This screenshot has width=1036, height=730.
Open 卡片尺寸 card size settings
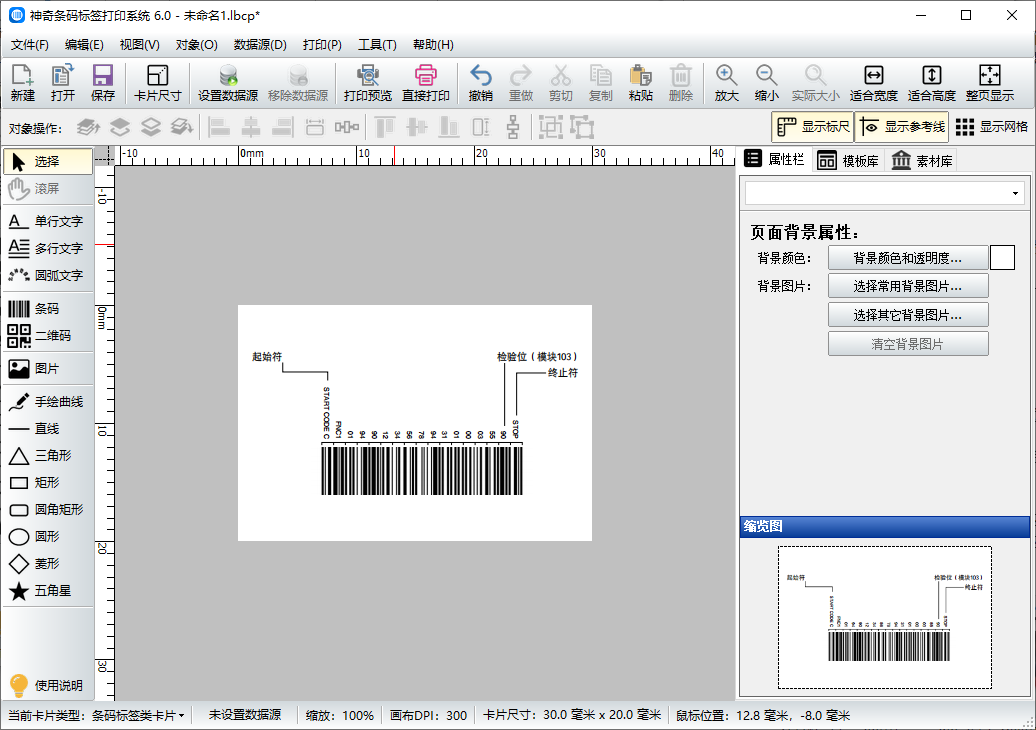click(x=157, y=83)
